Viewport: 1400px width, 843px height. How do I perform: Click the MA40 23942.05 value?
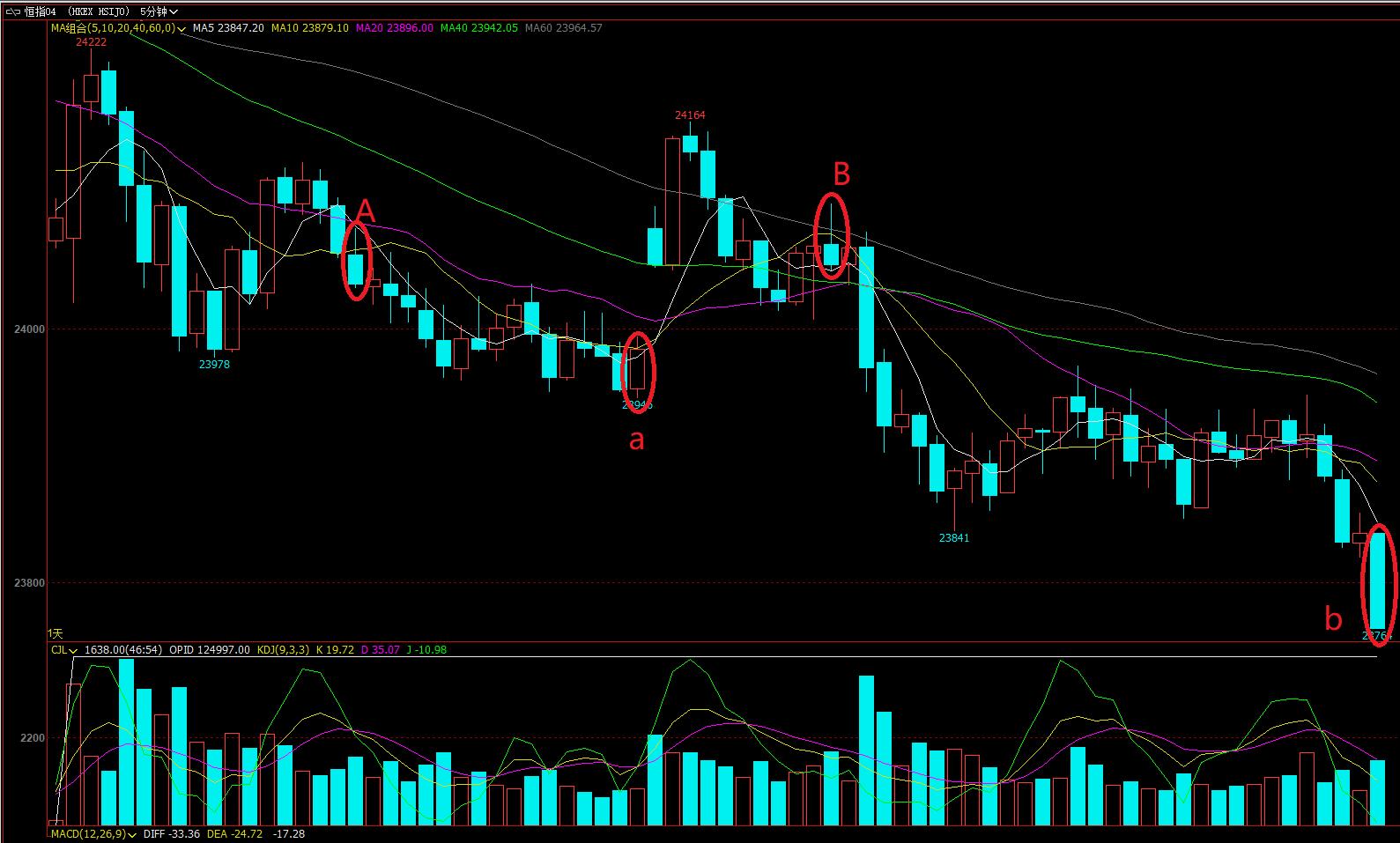(x=478, y=28)
